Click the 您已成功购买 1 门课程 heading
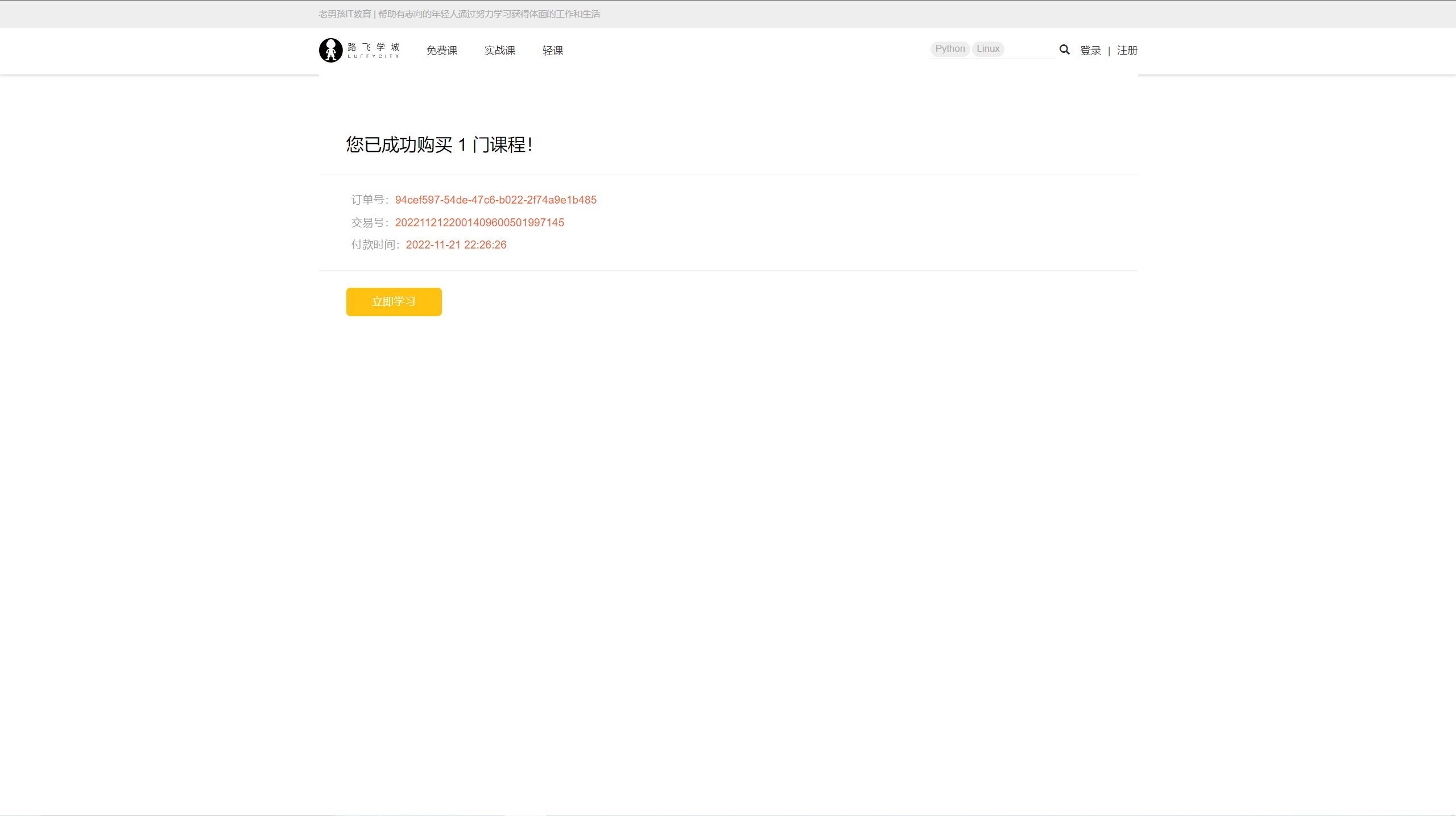The image size is (1456, 816). [439, 144]
